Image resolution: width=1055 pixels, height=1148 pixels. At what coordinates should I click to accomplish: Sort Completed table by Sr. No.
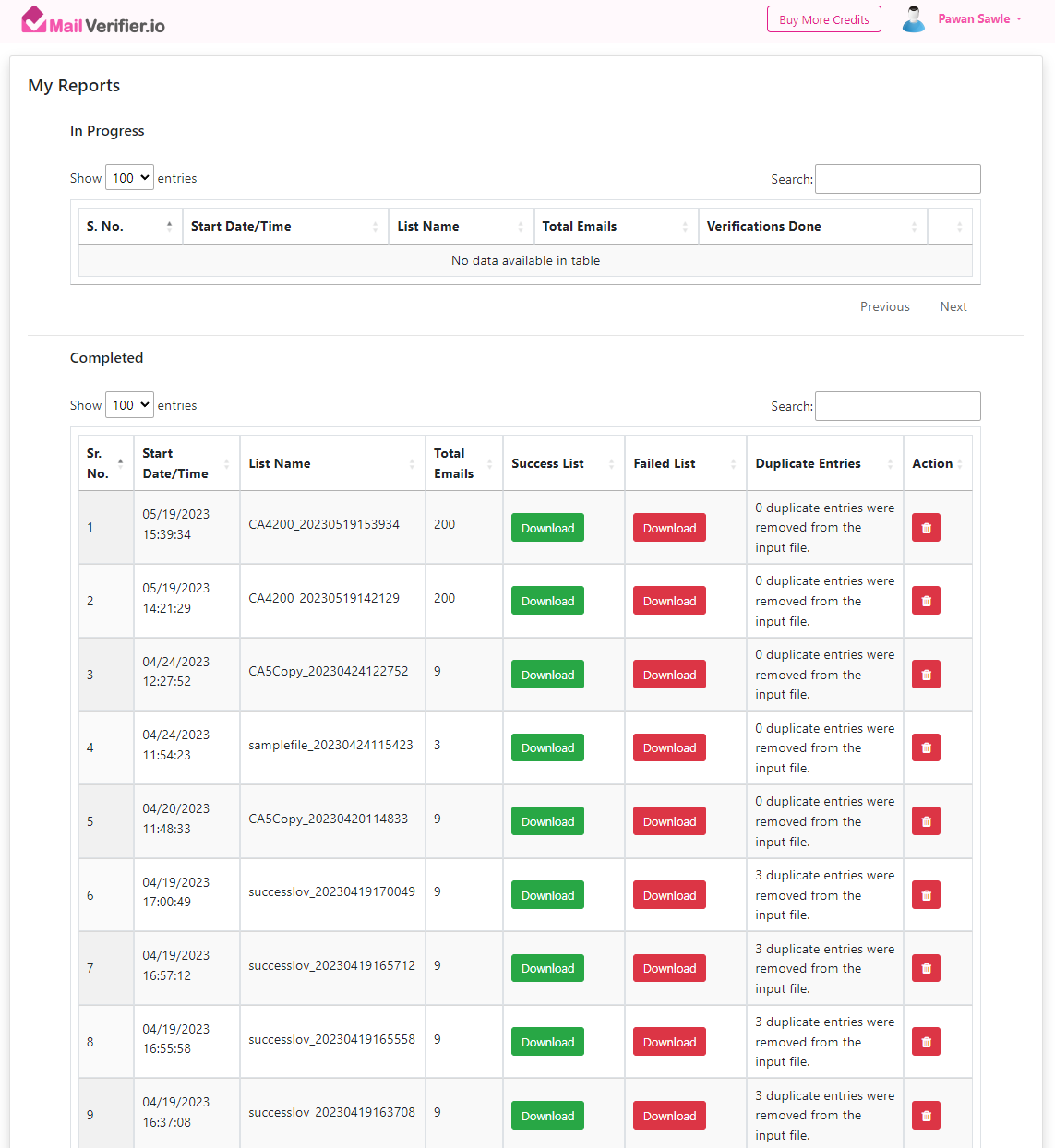click(x=106, y=463)
